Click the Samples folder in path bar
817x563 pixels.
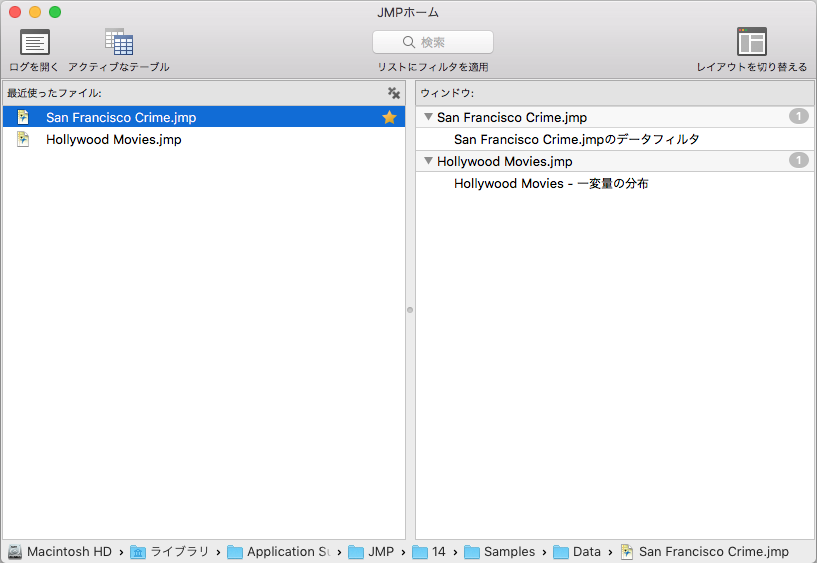click(509, 552)
